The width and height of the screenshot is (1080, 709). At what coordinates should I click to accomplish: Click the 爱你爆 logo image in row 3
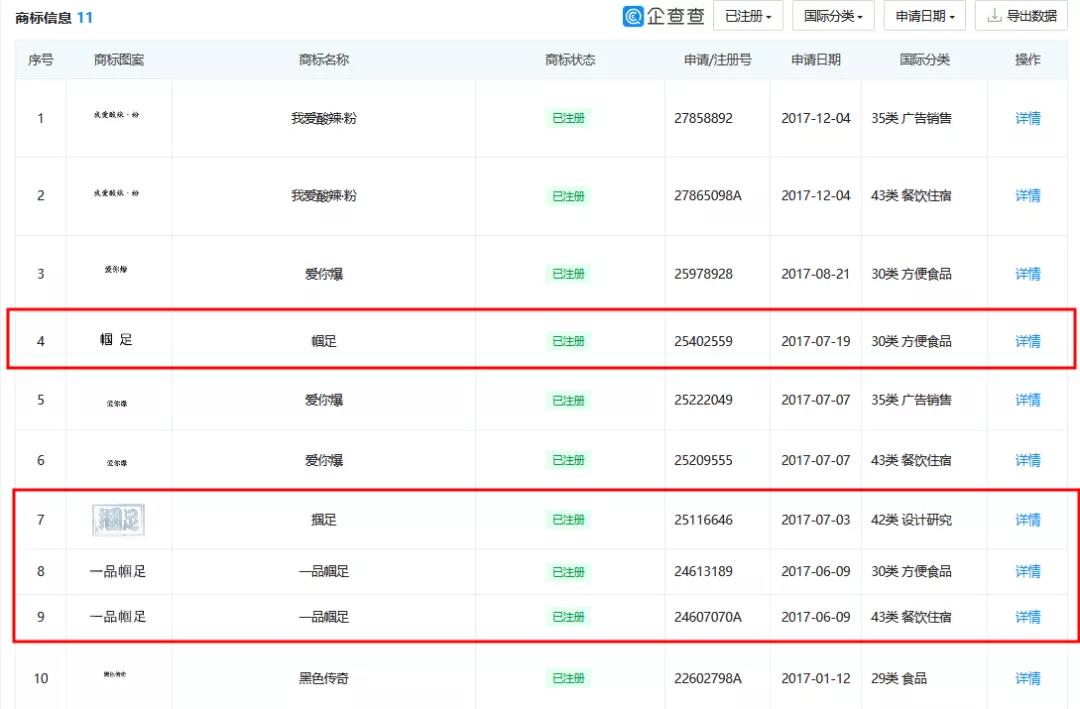pos(117,270)
